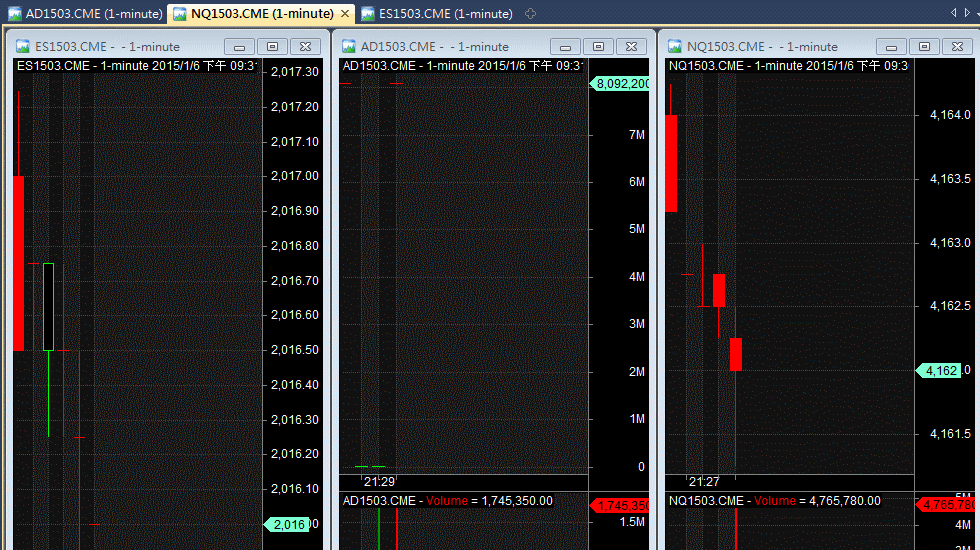This screenshot has height=550, width=980.
Task: Click the NQ1503.CME window chart icon
Action: pyautogui.click(x=675, y=46)
